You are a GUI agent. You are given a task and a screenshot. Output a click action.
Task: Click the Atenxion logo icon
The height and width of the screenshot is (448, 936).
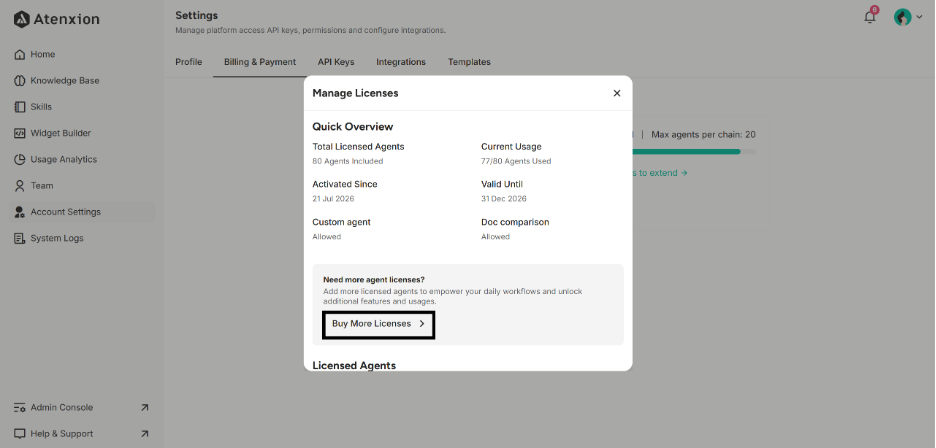click(21, 19)
